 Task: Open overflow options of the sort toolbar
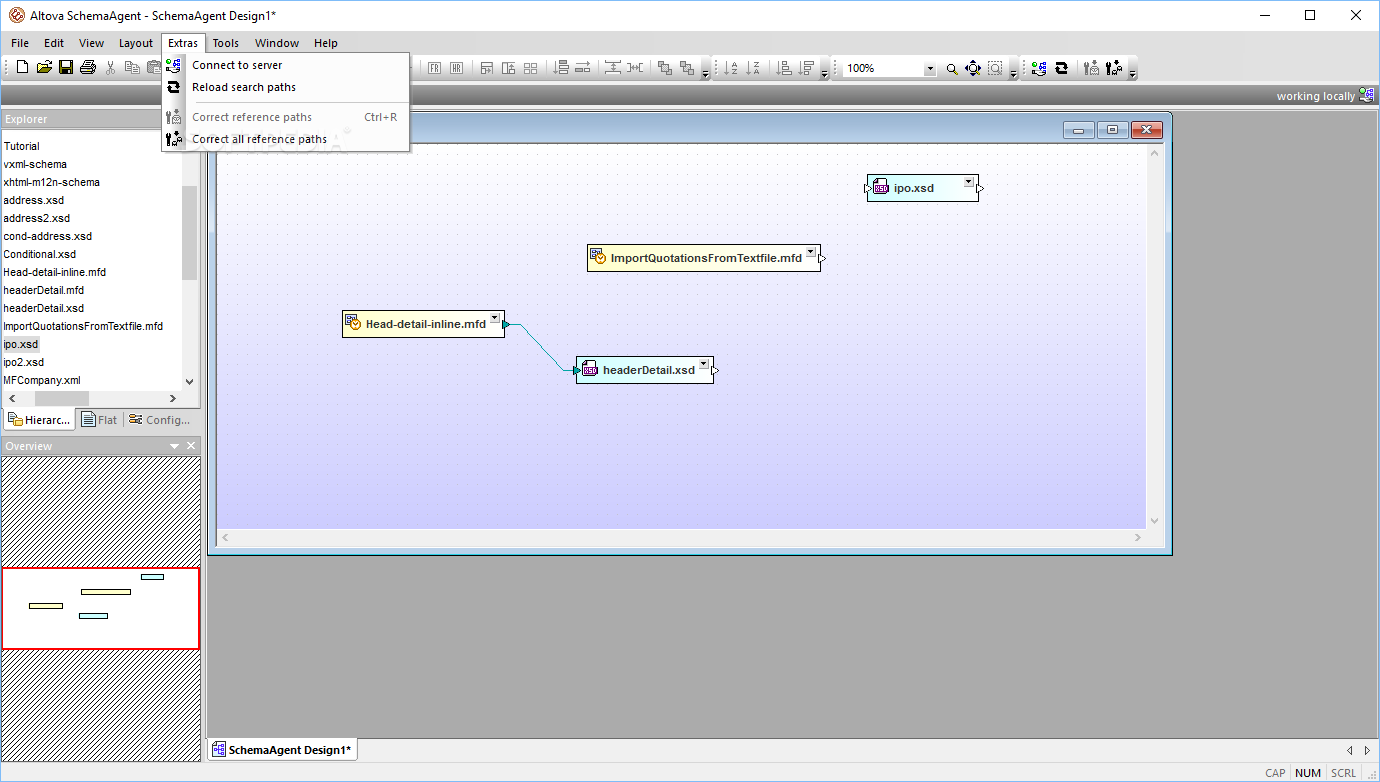click(x=825, y=73)
